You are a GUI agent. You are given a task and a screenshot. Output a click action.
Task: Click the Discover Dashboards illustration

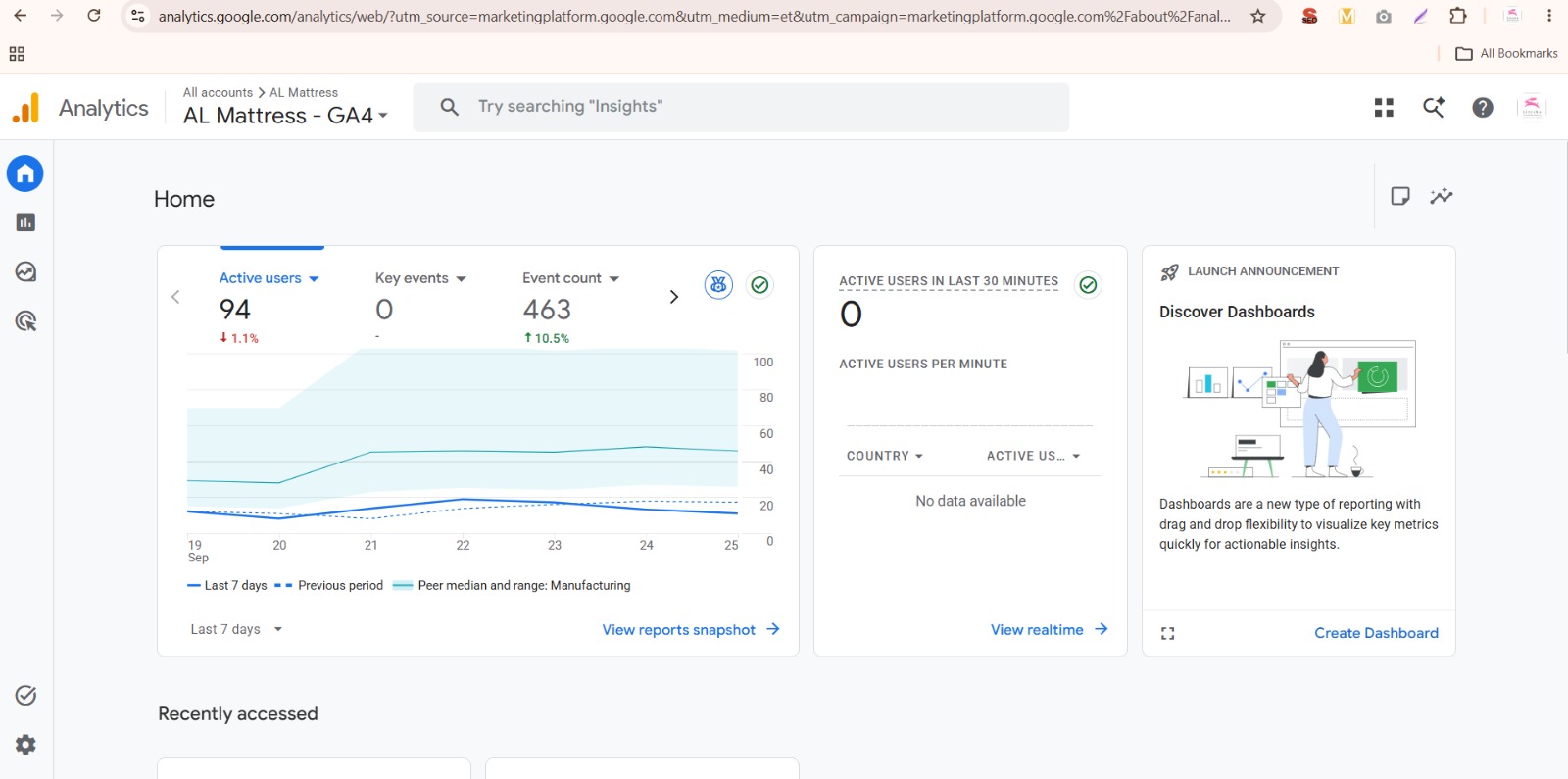(1300, 409)
